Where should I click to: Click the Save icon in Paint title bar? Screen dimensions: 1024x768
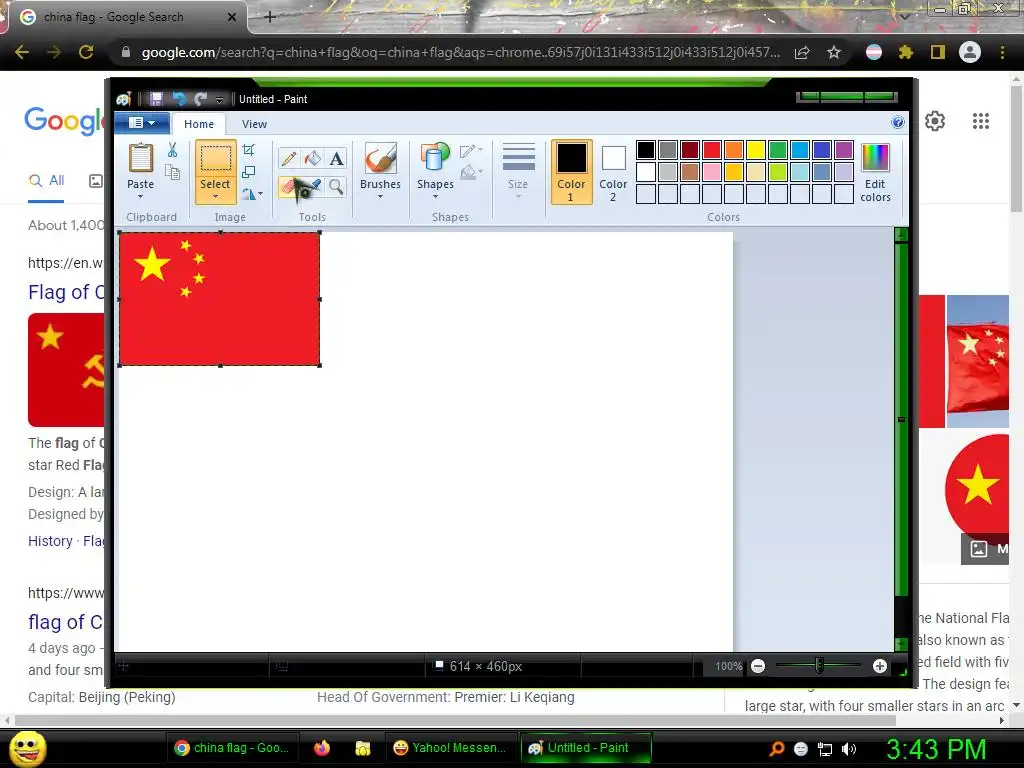(x=156, y=99)
